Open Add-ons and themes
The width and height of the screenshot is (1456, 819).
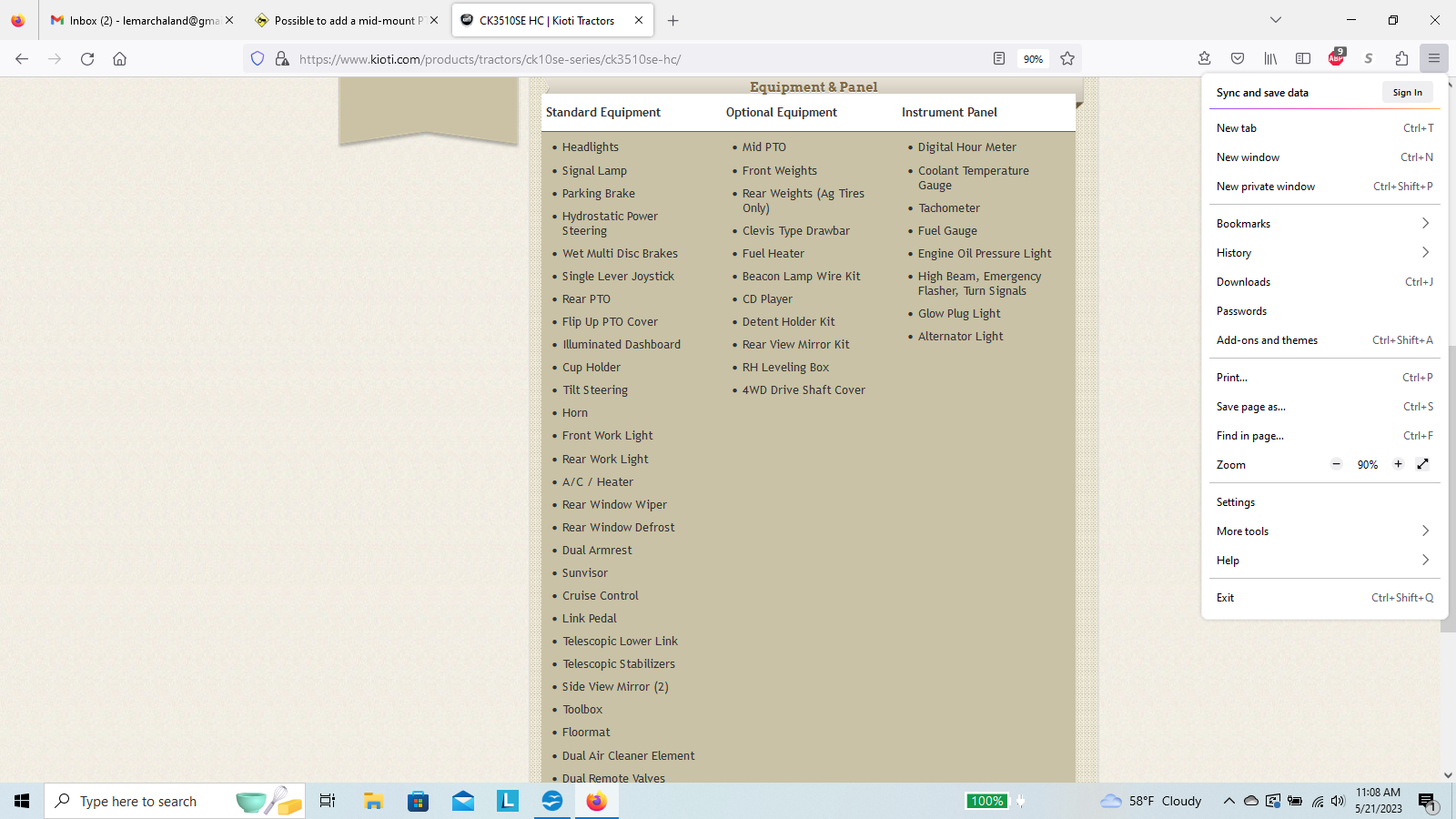pyautogui.click(x=1325, y=340)
